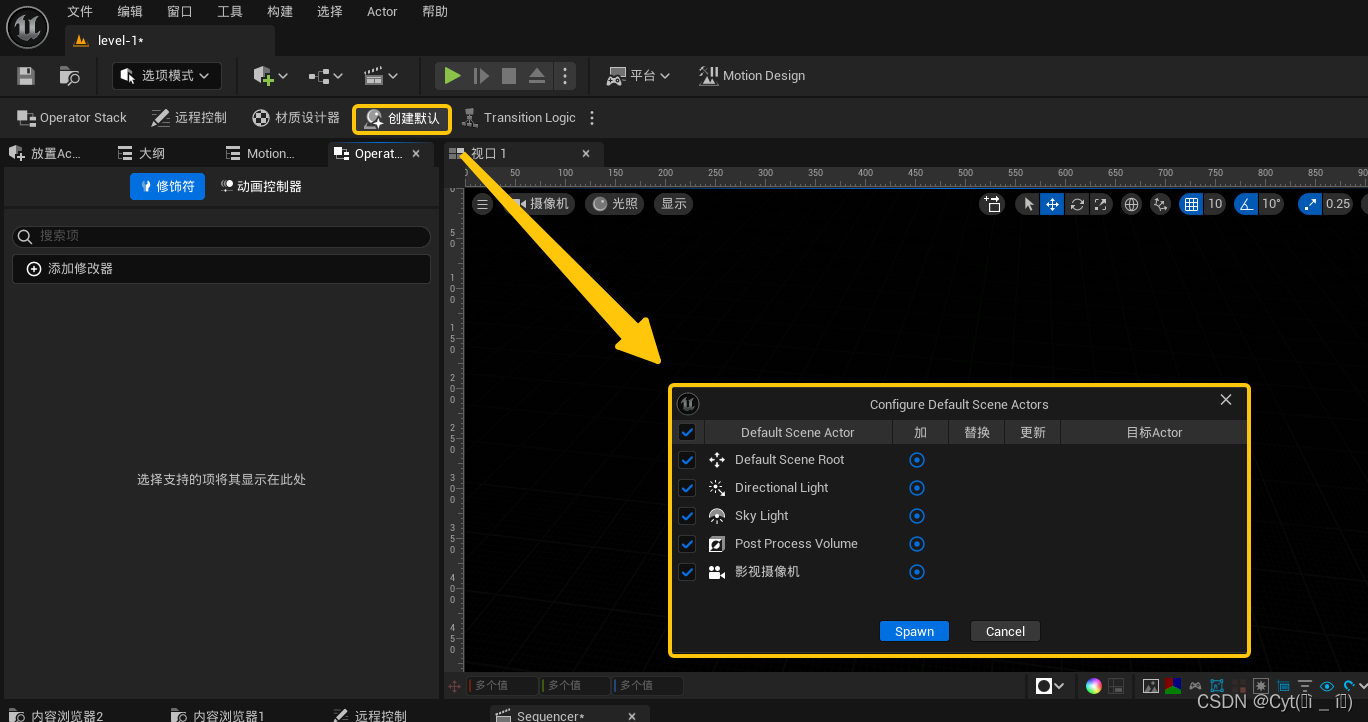
Task: Click Spawn in Configure Default Scene Actors
Action: (914, 631)
